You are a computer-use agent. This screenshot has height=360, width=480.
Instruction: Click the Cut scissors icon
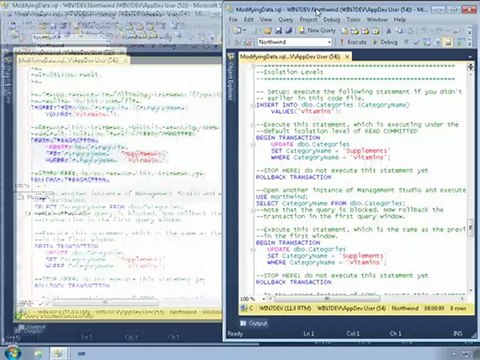389,31
